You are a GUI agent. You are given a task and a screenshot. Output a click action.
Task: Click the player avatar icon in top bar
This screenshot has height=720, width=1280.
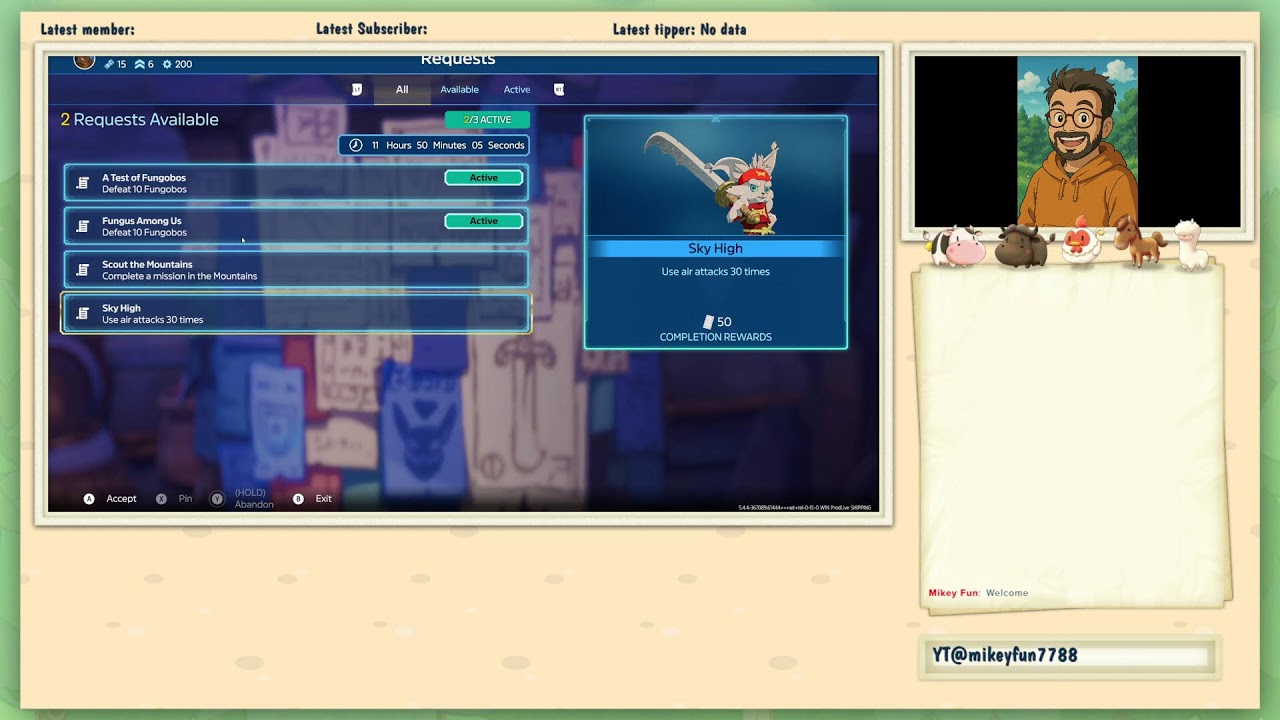[85, 62]
